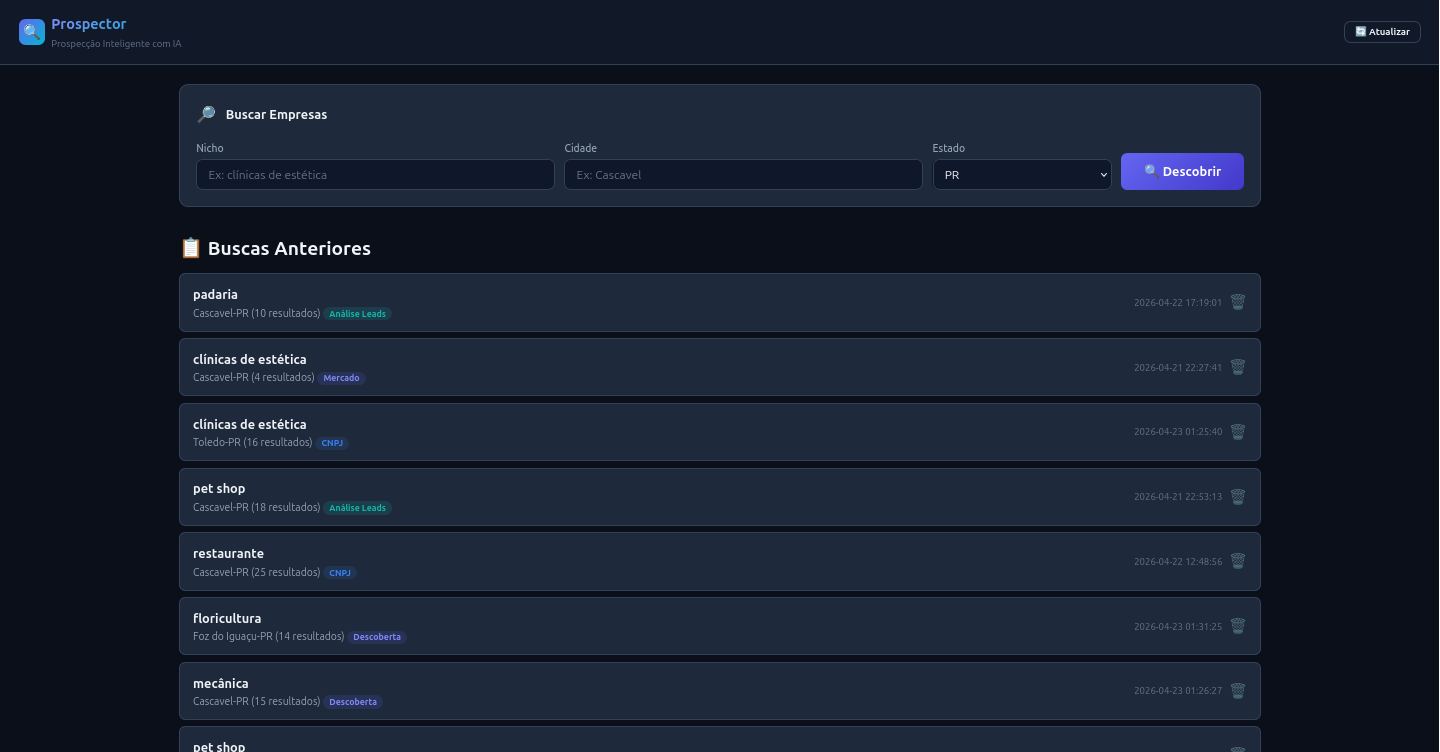Select the CNPJ badge on restaurante row

pyautogui.click(x=340, y=572)
